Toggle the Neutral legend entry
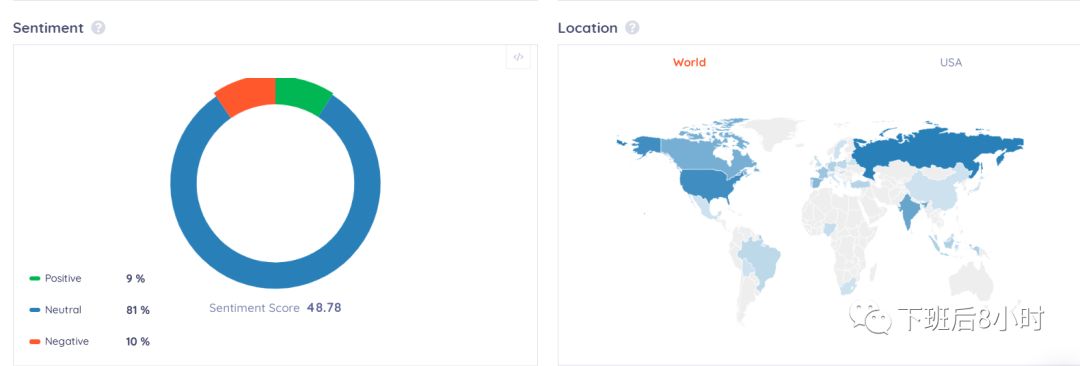 [55, 310]
